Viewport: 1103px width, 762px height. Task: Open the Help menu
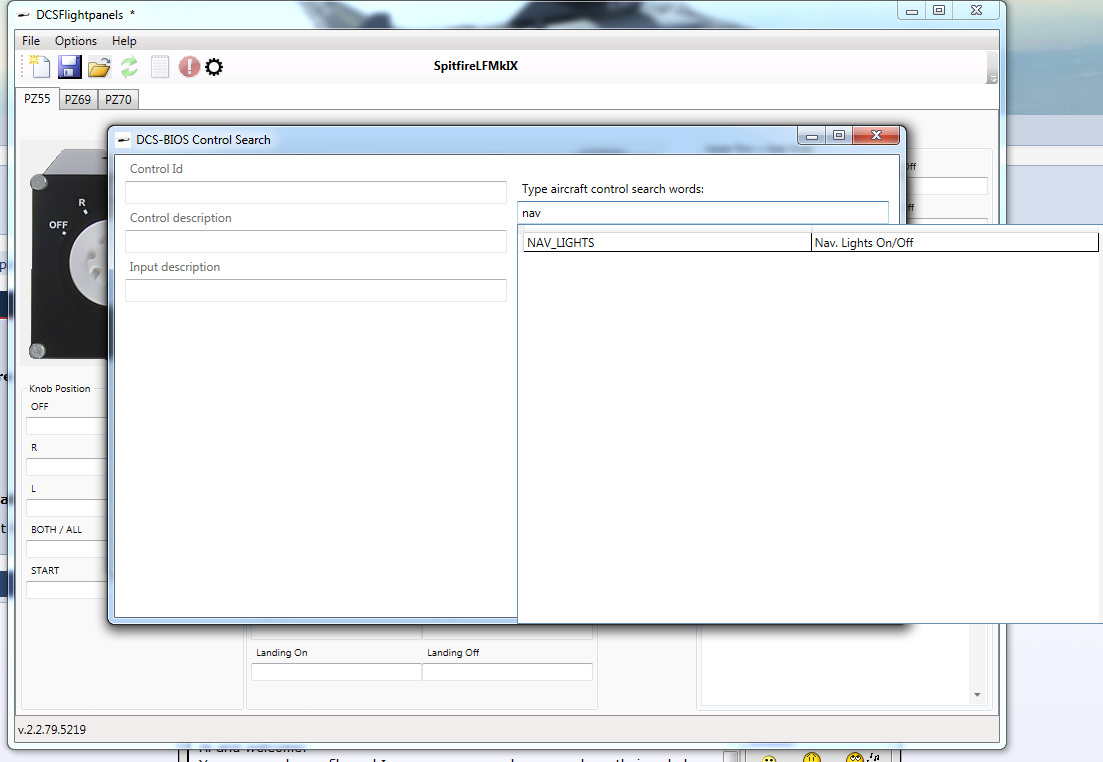[124, 41]
